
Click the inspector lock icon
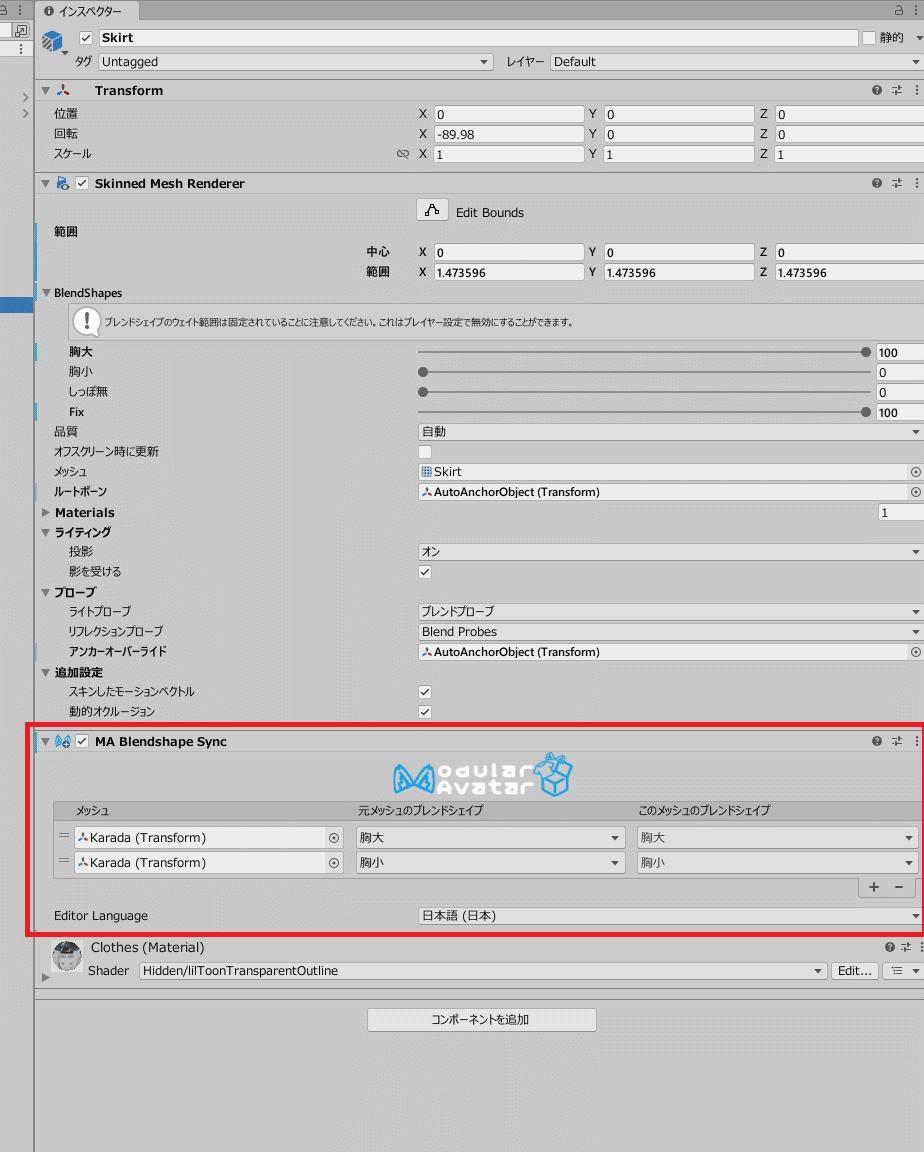pos(898,10)
